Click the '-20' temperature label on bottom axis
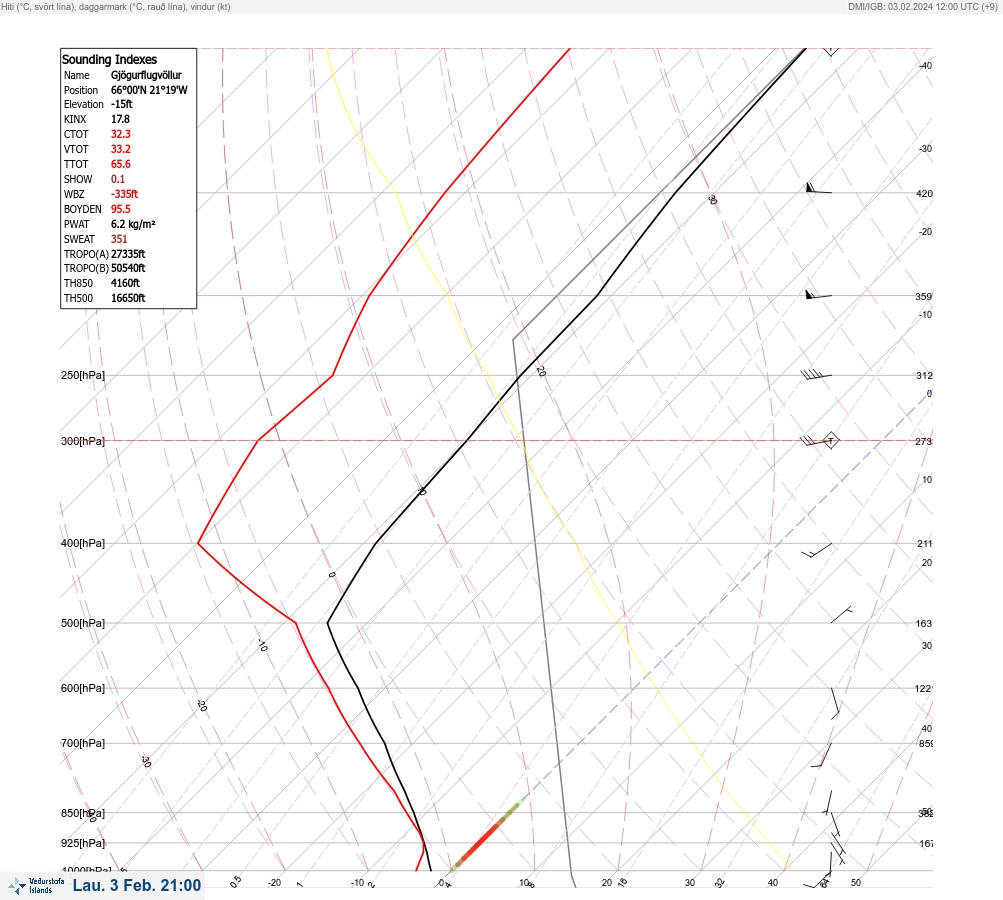This screenshot has height=900, width=1003. tap(274, 883)
